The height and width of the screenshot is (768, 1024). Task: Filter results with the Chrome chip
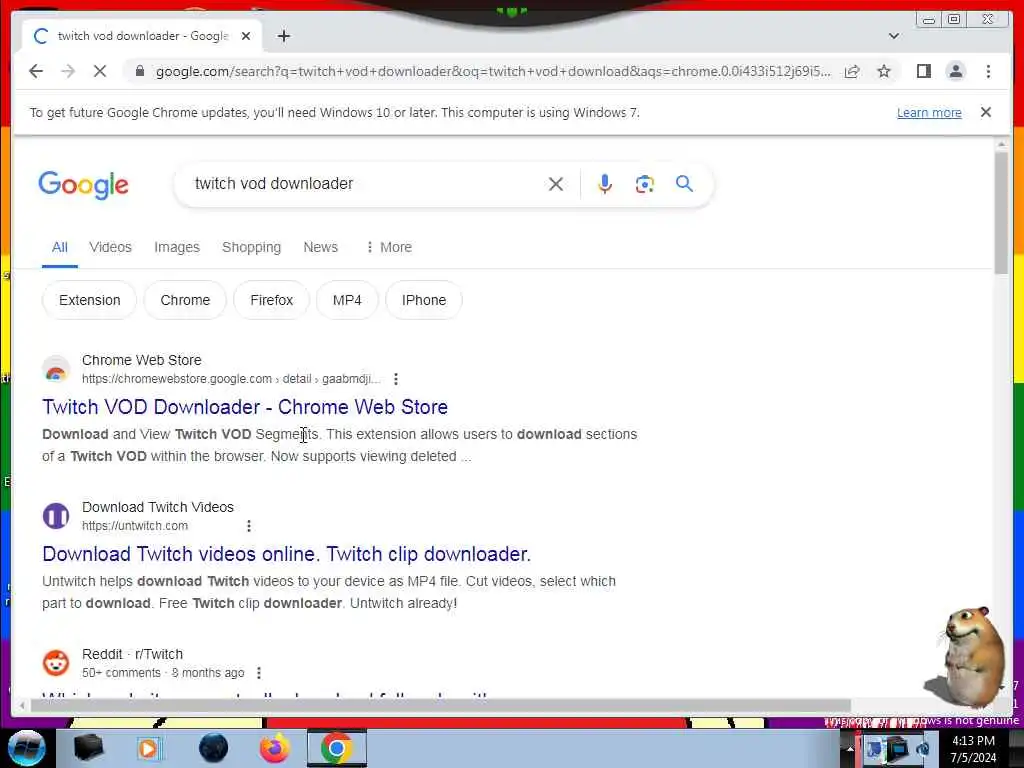point(185,300)
